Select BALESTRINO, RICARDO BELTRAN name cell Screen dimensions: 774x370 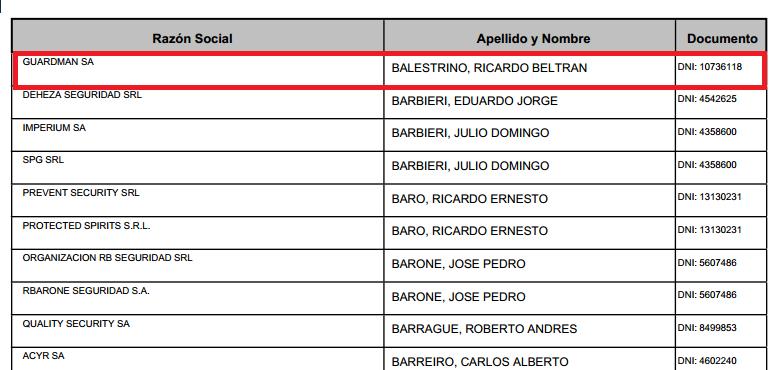pos(489,68)
